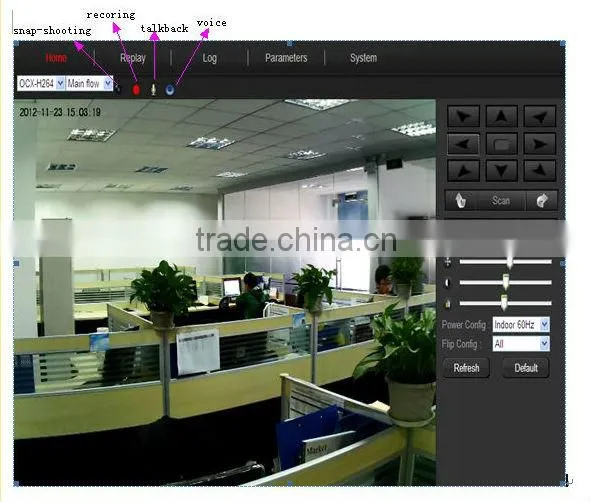Open the System tab
This screenshot has height=502, width=591.
(363, 58)
